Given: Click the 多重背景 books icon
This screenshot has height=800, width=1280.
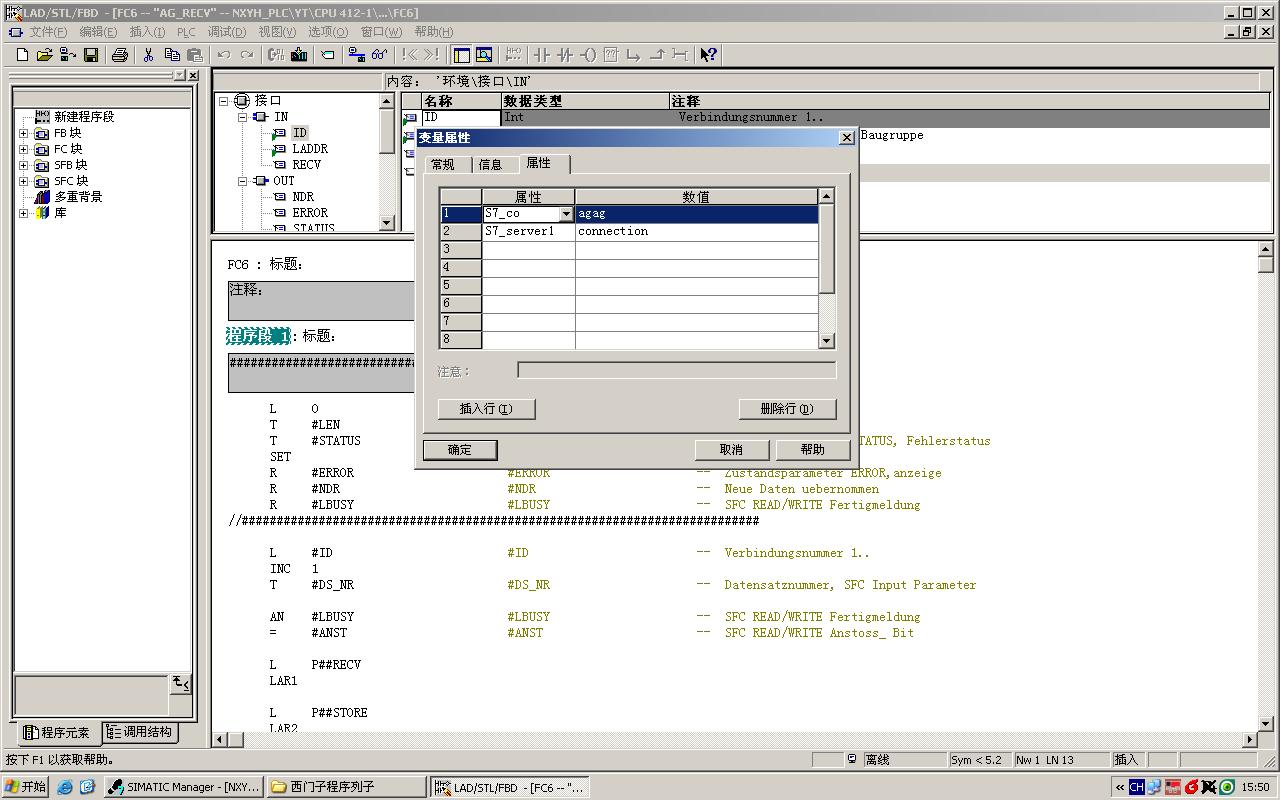Looking at the screenshot, I should (42, 197).
